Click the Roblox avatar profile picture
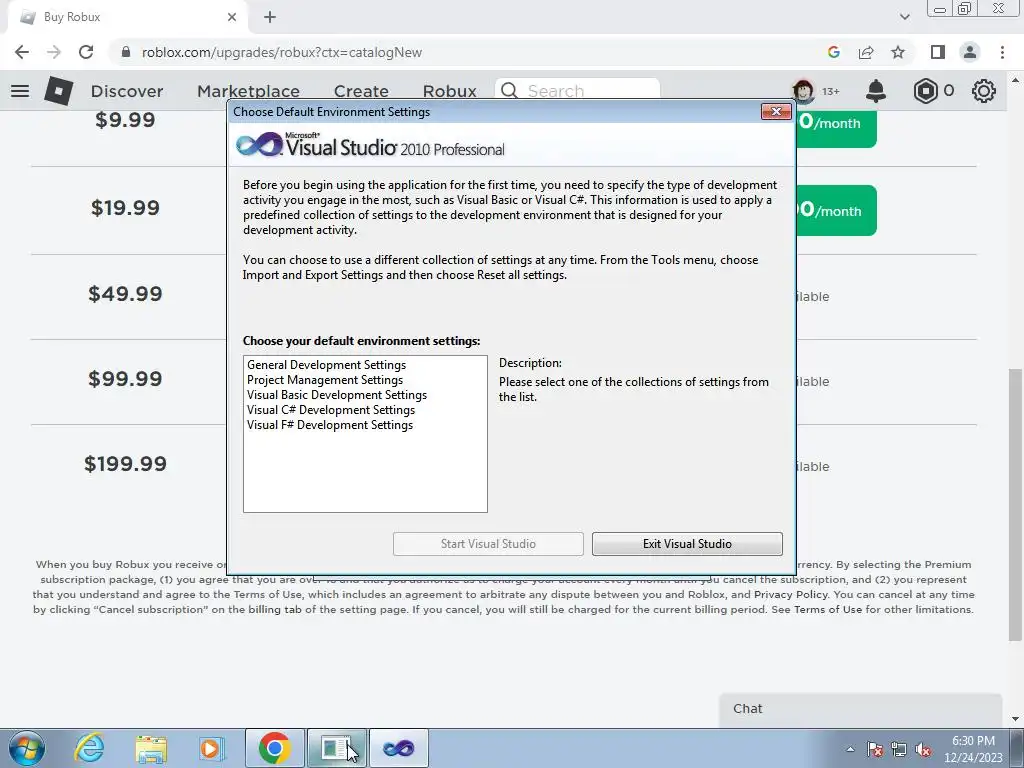Viewport: 1024px width, 768px height. tap(803, 91)
